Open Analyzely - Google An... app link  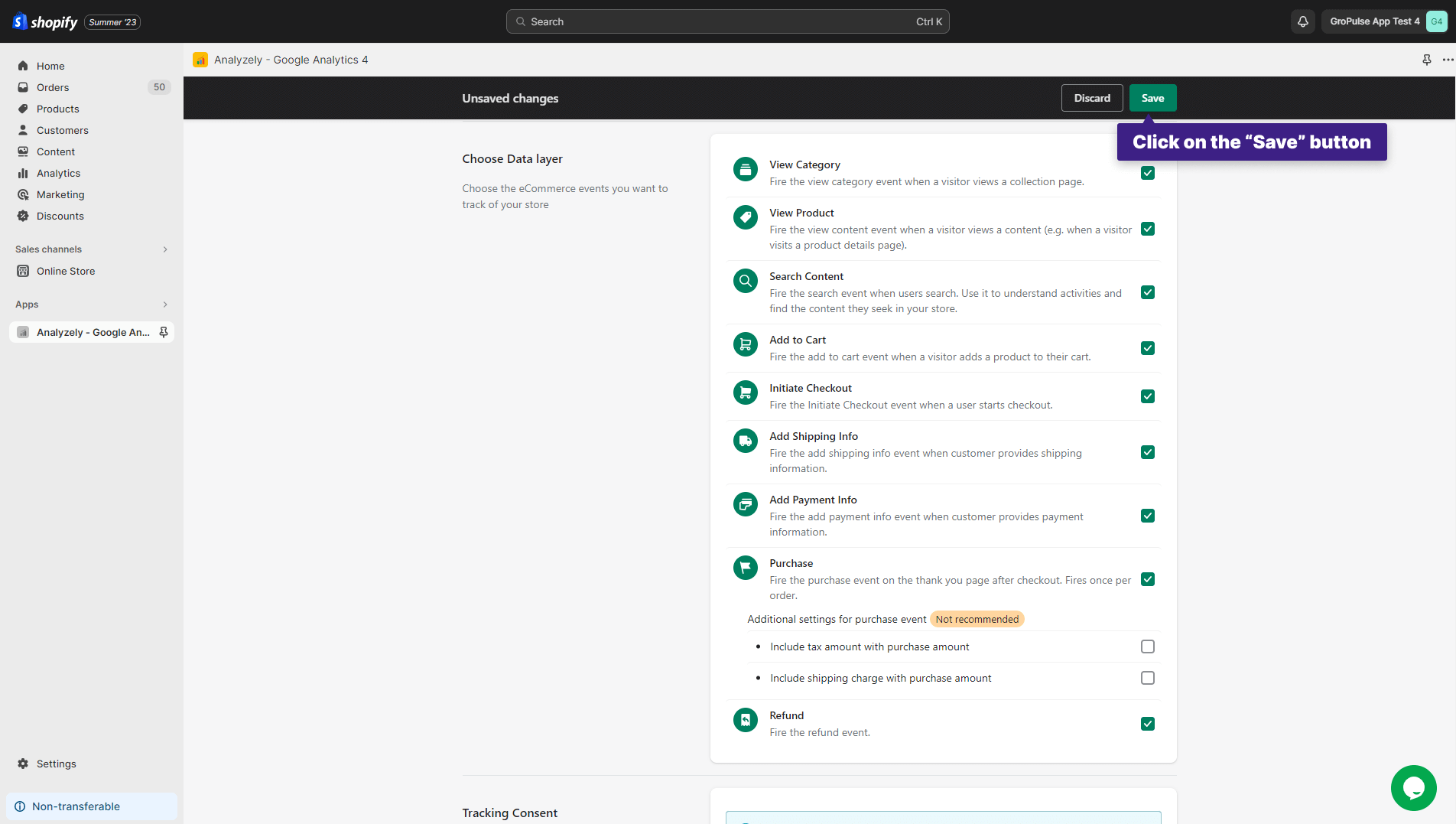tap(92, 332)
